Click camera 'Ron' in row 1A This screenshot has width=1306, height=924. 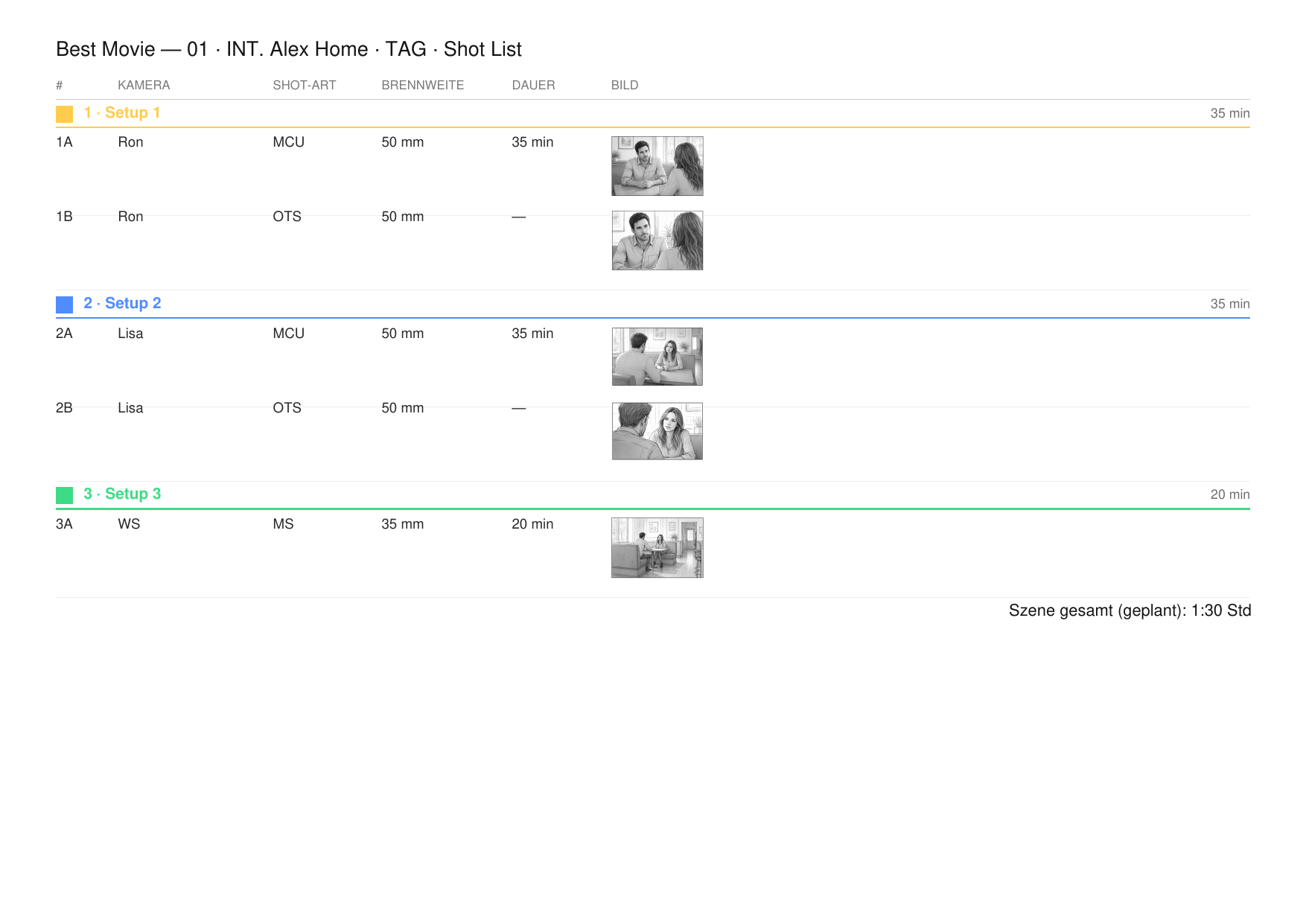point(130,142)
